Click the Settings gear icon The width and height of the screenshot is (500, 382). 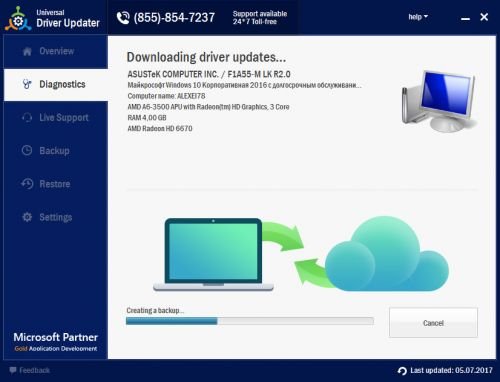[x=27, y=217]
